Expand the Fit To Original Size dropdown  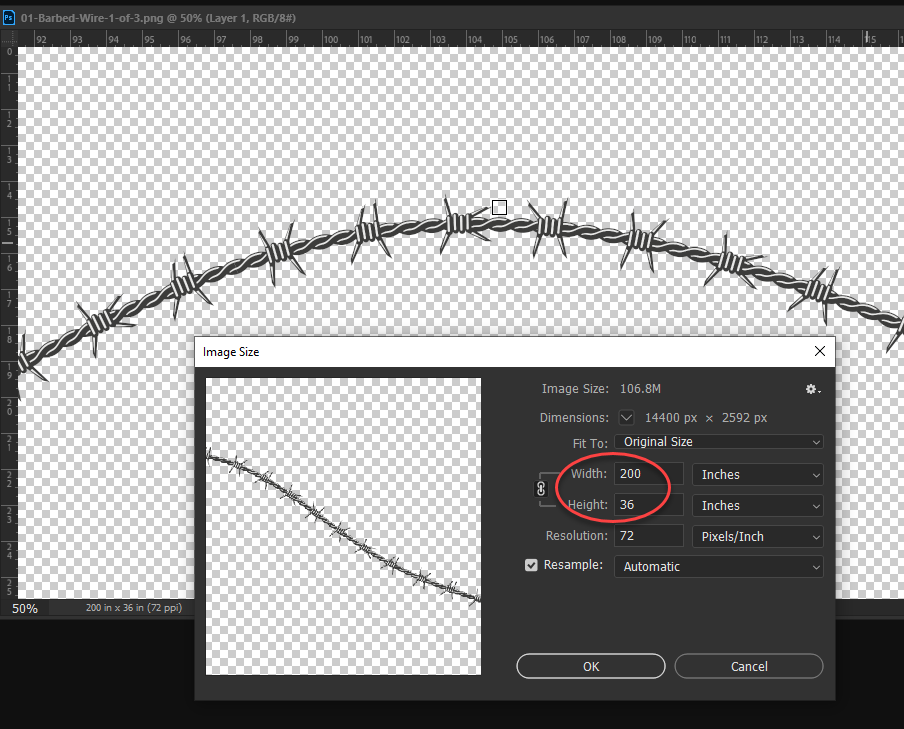718,441
